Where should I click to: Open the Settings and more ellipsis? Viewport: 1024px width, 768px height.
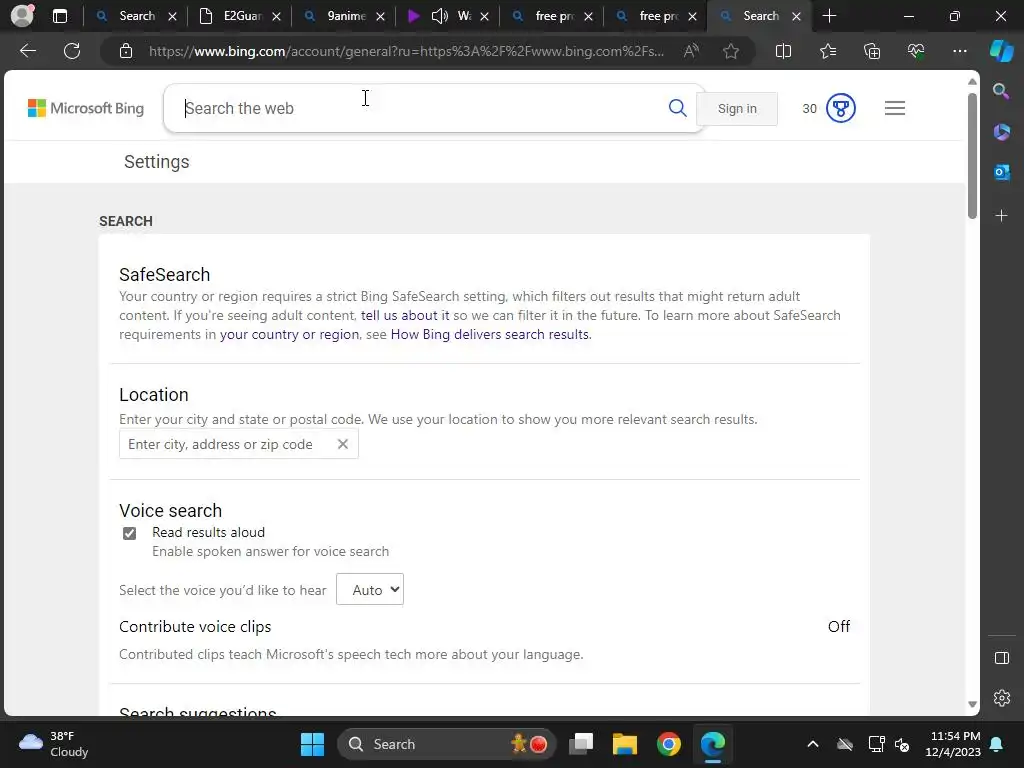[x=959, y=51]
